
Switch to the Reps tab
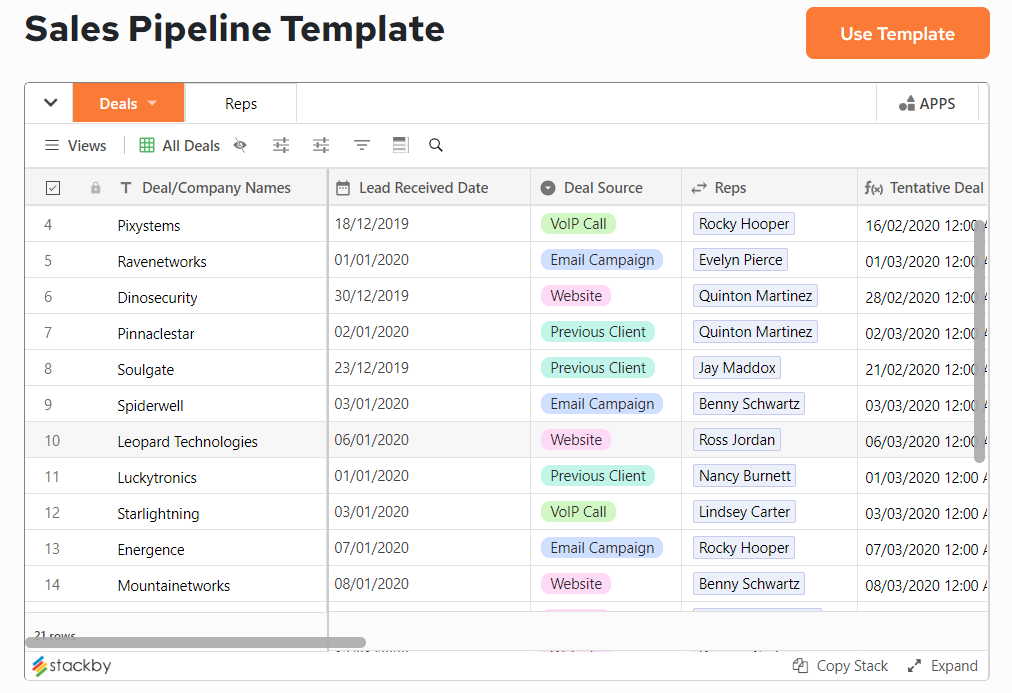[x=240, y=102]
